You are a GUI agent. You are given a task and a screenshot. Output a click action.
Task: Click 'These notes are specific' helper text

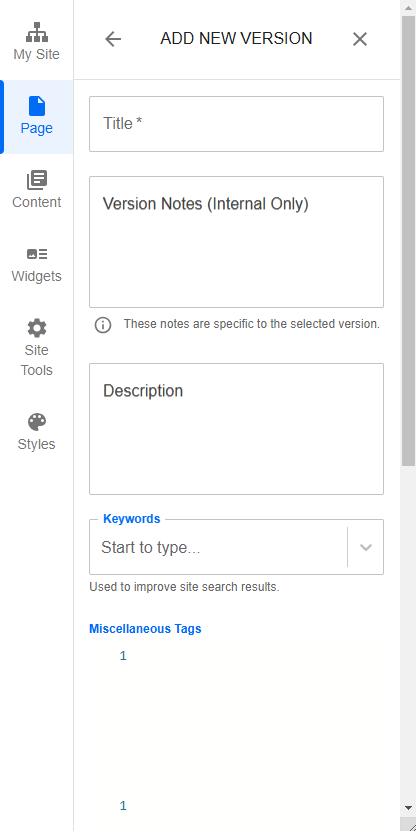click(x=252, y=324)
